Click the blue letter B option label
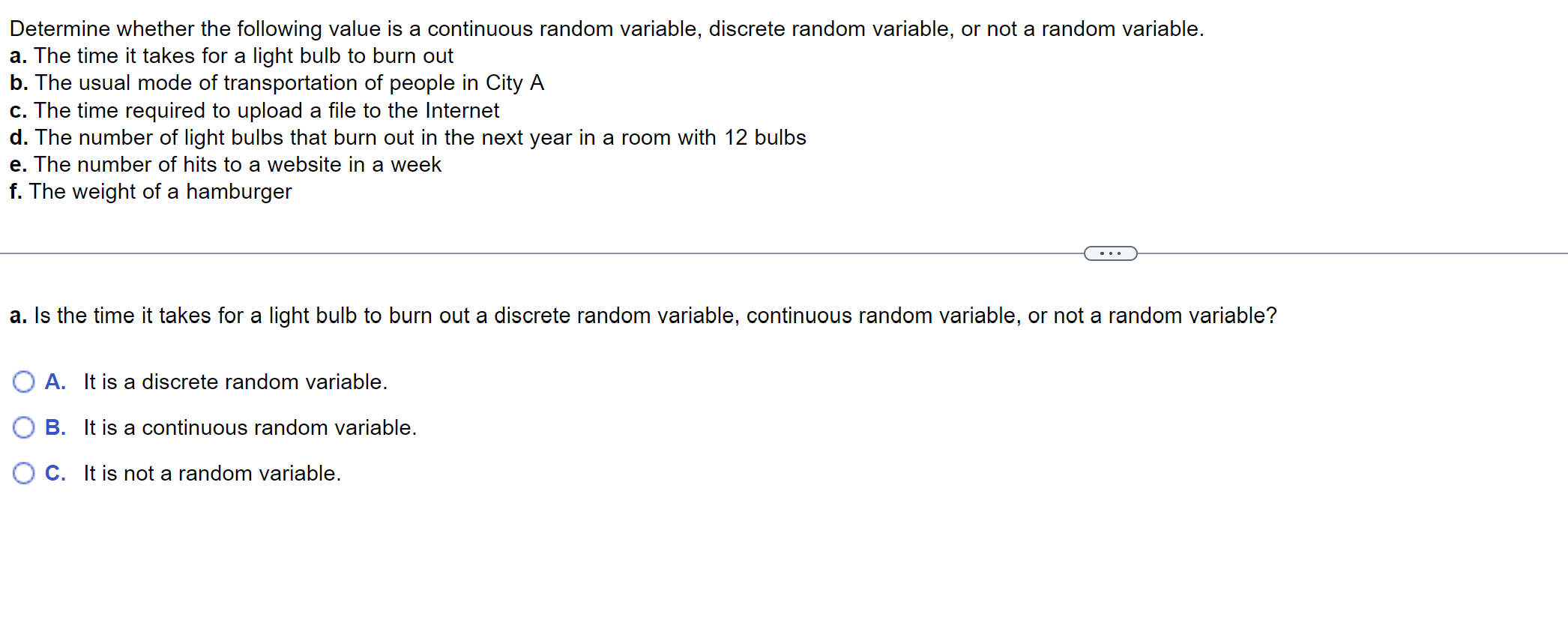Image resolution: width=1568 pixels, height=641 pixels. pyautogui.click(x=55, y=427)
